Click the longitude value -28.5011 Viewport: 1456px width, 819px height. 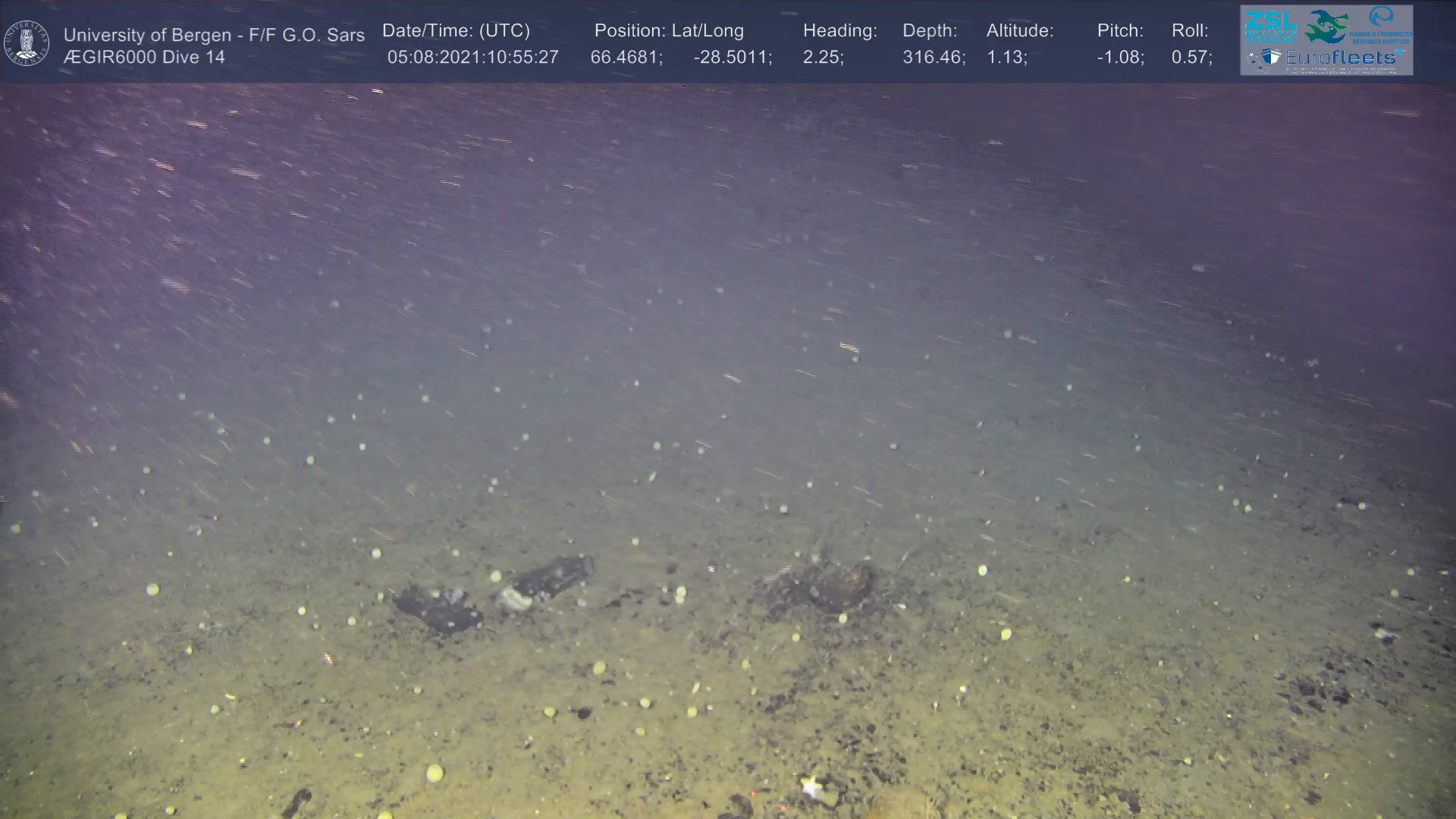[x=732, y=57]
